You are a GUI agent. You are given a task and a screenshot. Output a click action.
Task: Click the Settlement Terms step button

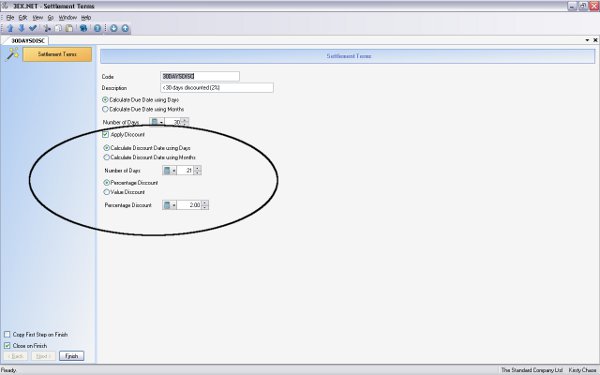(x=57, y=54)
